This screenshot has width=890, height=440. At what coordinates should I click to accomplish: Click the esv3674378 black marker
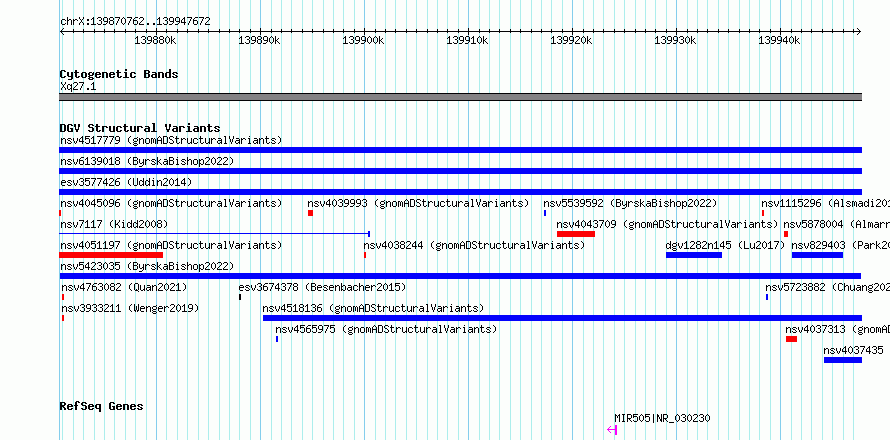(x=240, y=297)
